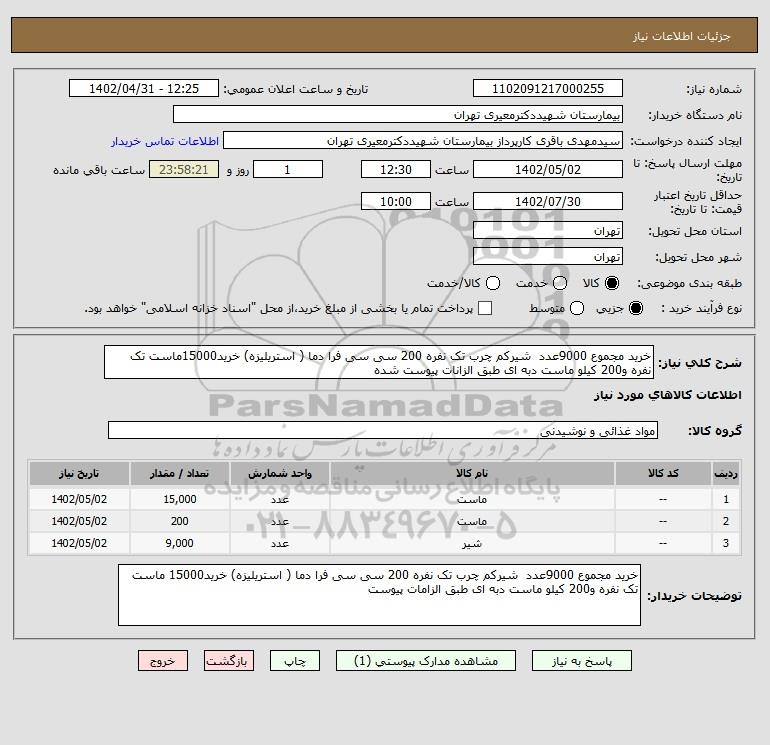Click ماست in row 1
Image resolution: width=770 pixels, height=745 pixels.
pos(472,499)
